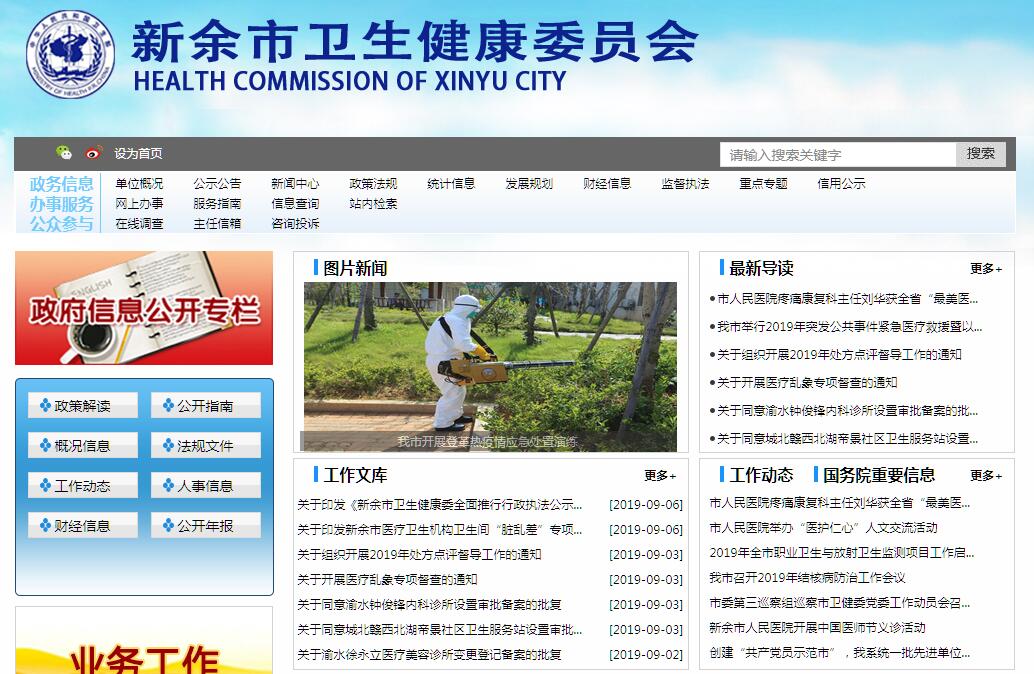Open the 新闻中心 menu item
The height and width of the screenshot is (674, 1034).
click(x=295, y=183)
